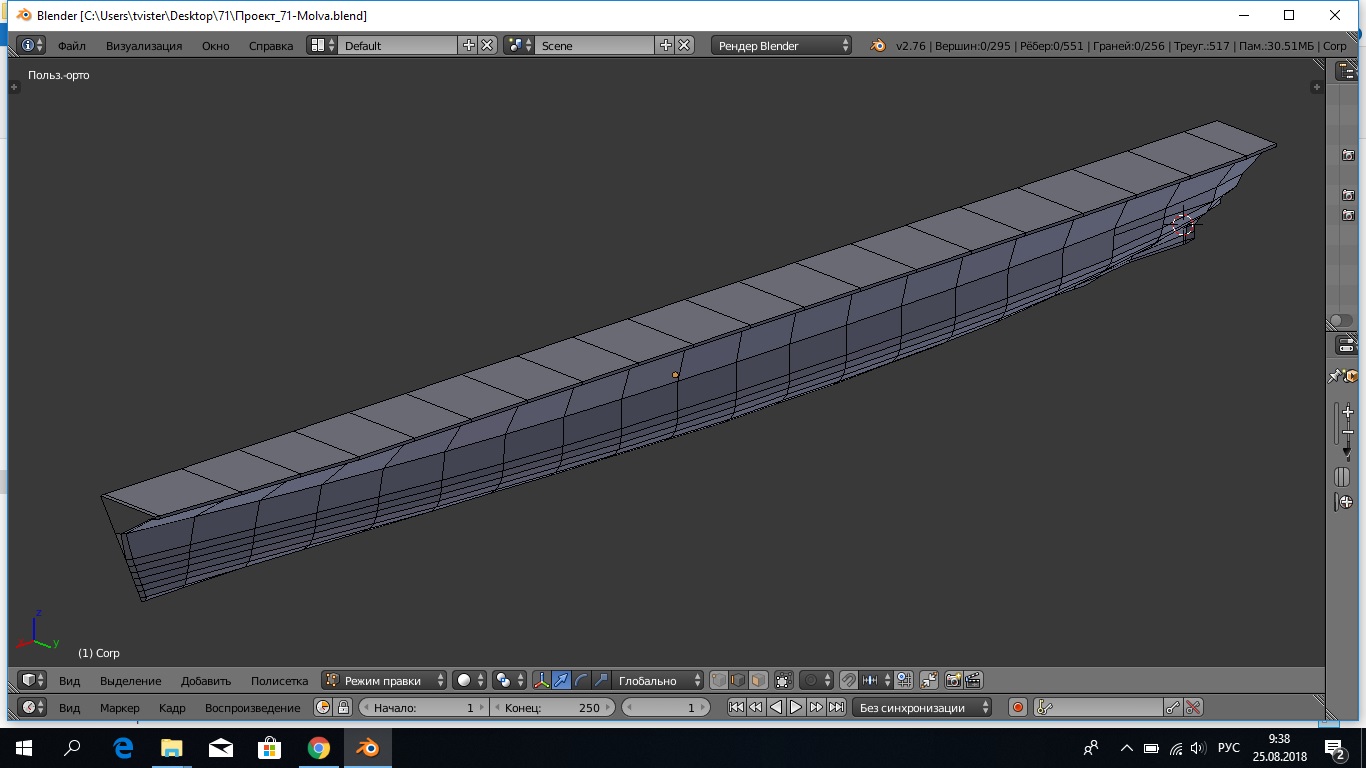1366x768 pixels.
Task: Open the Полисетка menu
Action: click(279, 681)
